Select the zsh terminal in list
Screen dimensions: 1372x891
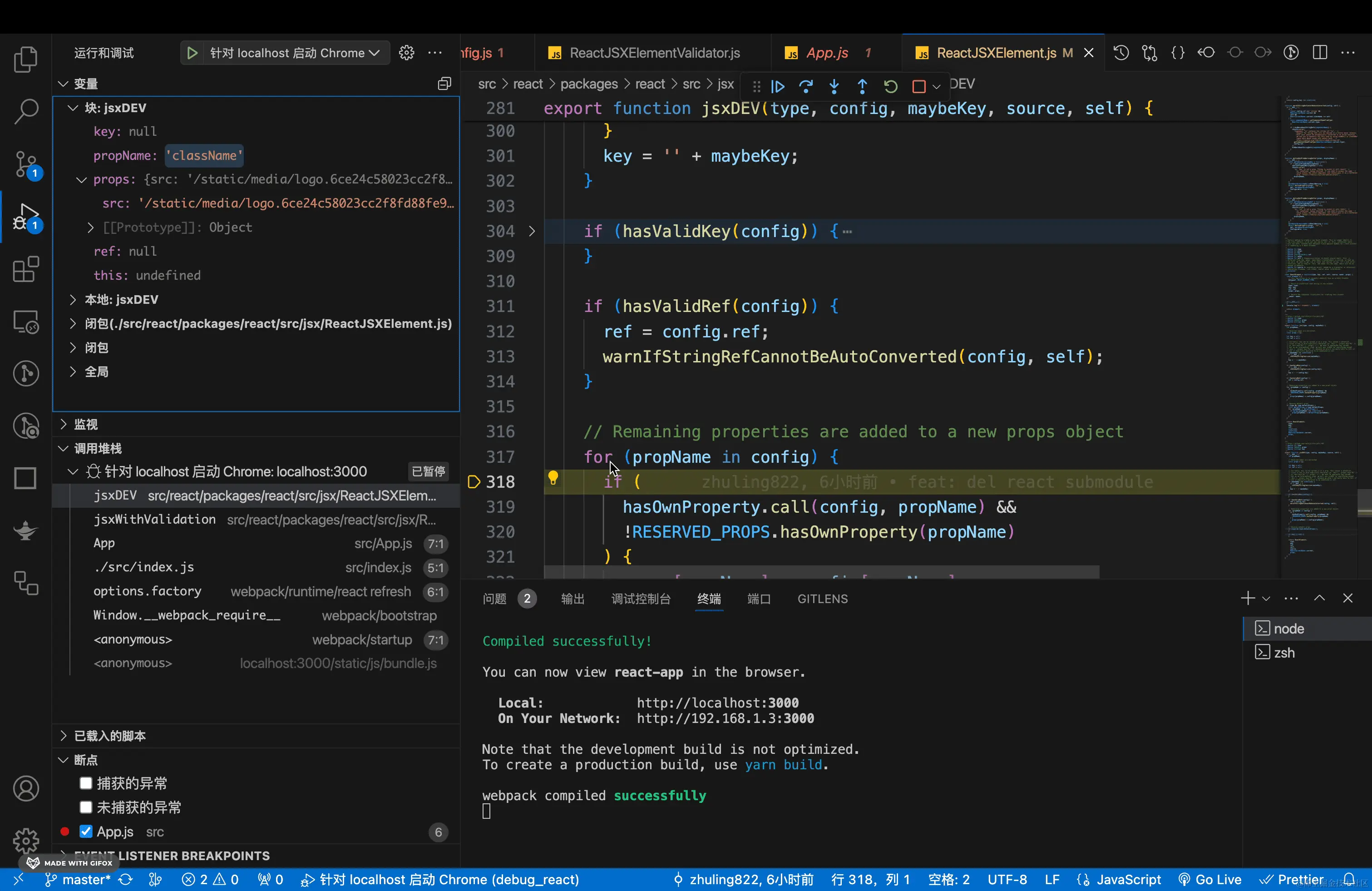pos(1284,653)
